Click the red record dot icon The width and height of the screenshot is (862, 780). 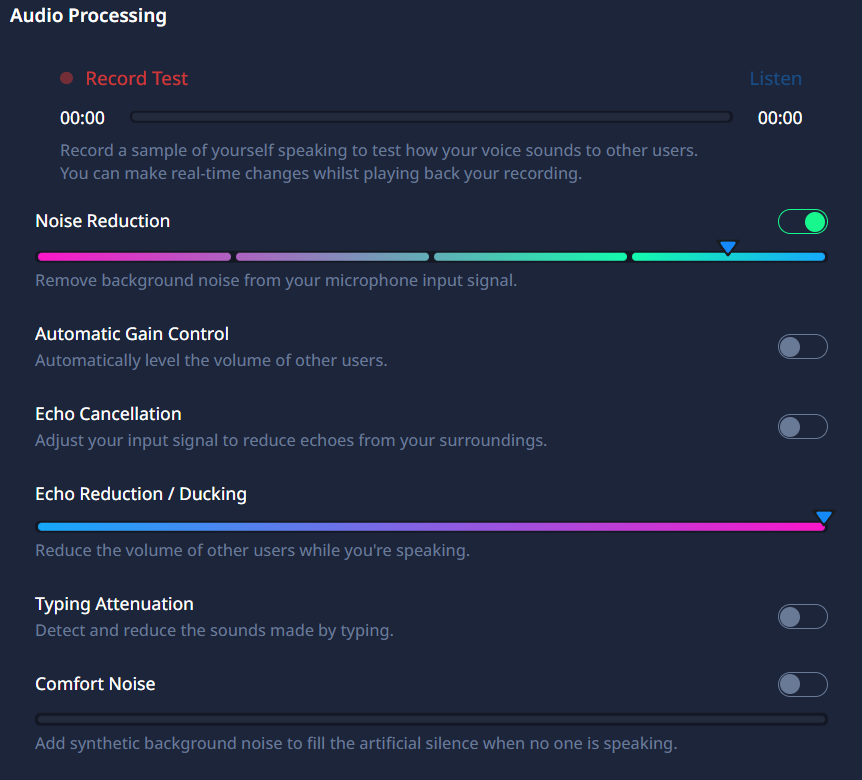(67, 78)
